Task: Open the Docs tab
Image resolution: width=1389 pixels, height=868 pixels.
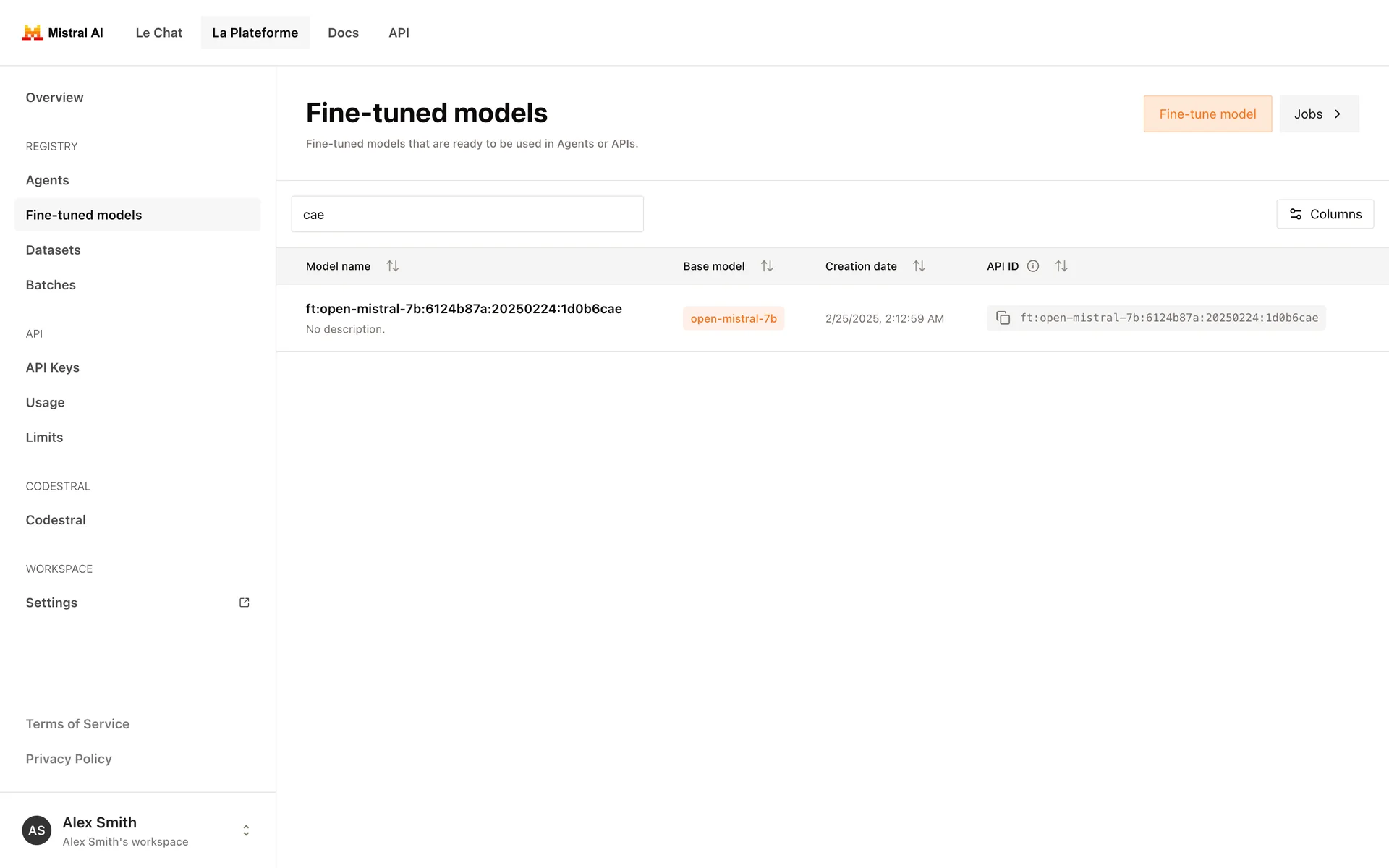Action: [x=343, y=33]
